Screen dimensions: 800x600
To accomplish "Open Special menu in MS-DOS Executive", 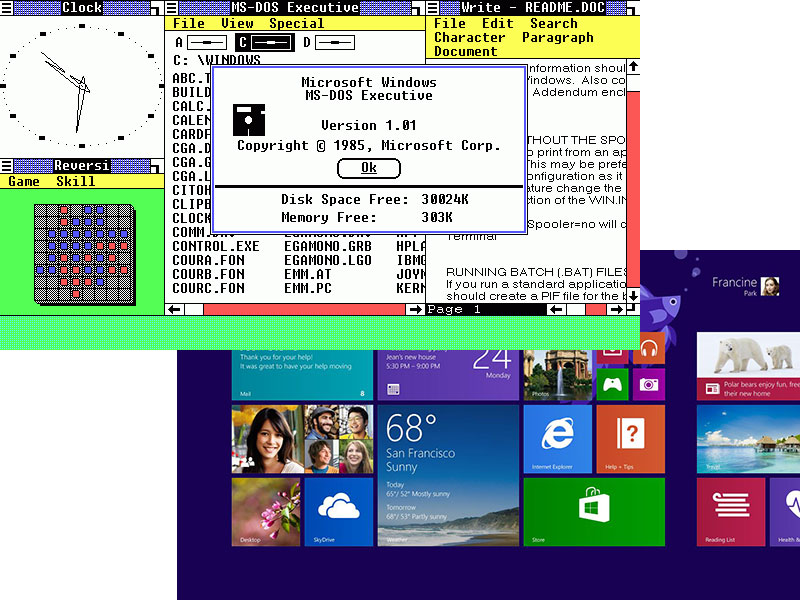I will click(x=296, y=23).
